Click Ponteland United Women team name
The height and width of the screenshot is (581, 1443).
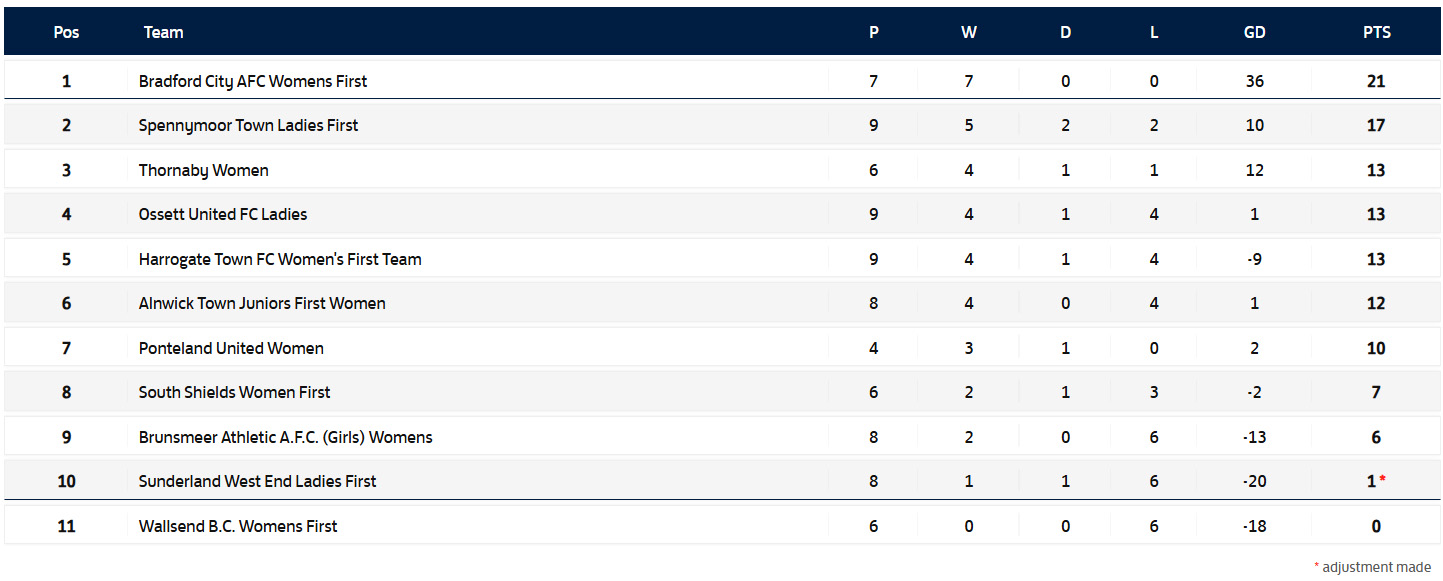231,348
